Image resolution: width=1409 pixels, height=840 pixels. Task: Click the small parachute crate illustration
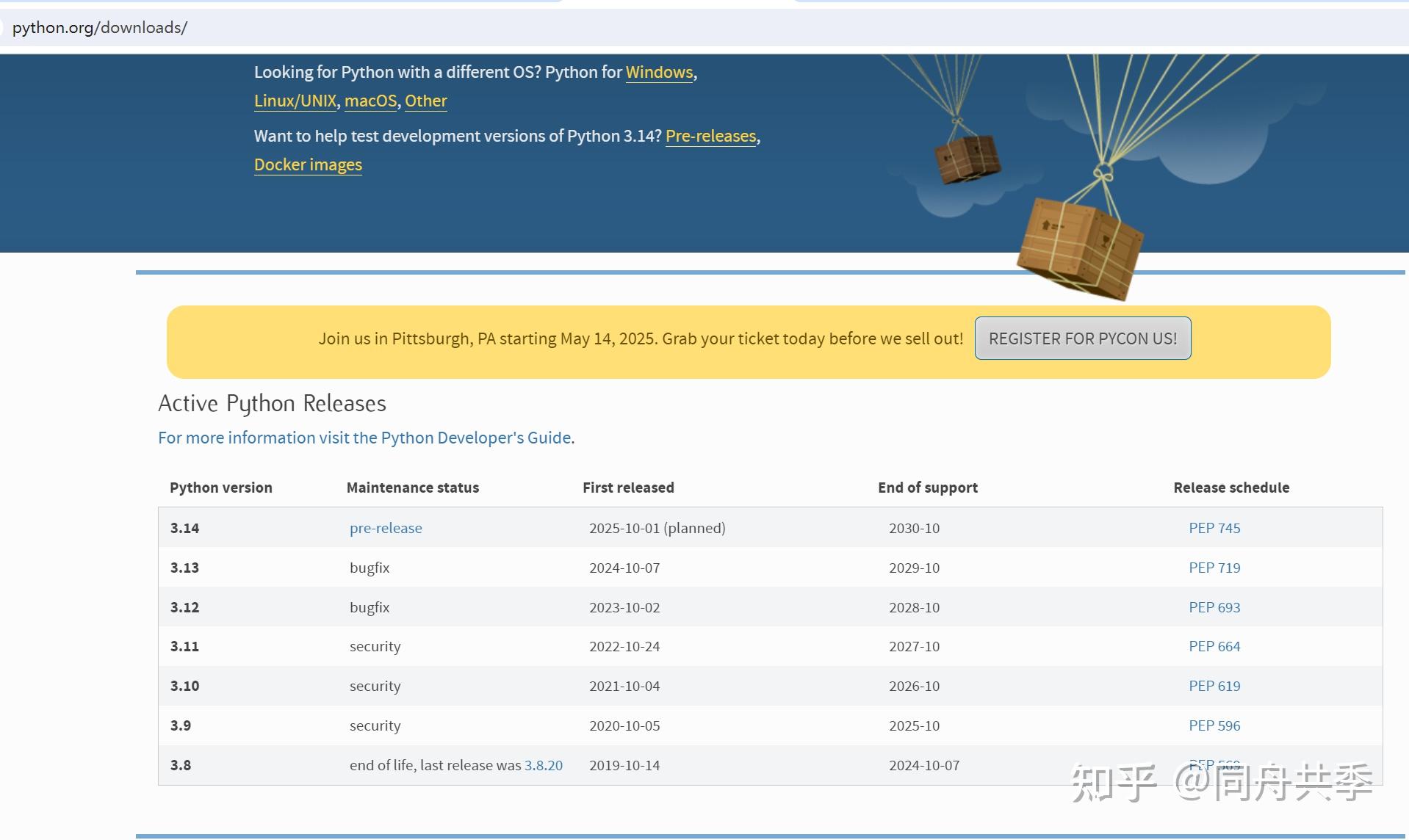click(x=967, y=158)
